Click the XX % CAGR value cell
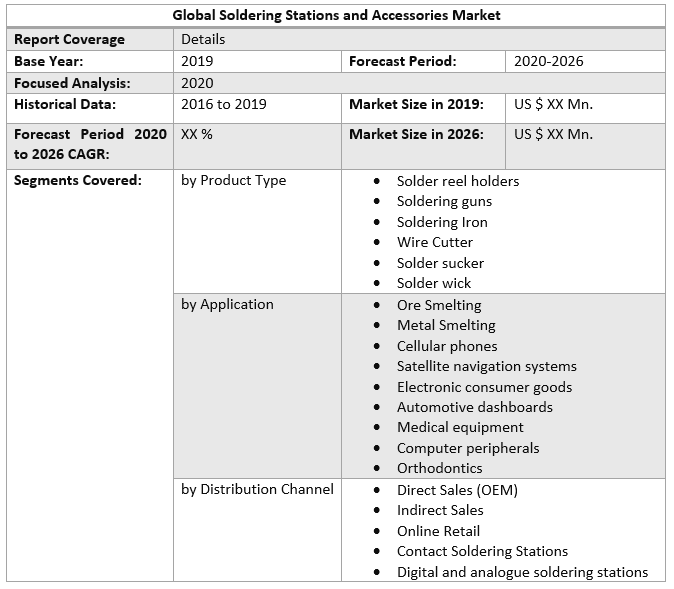The height and width of the screenshot is (589, 674). [197, 134]
